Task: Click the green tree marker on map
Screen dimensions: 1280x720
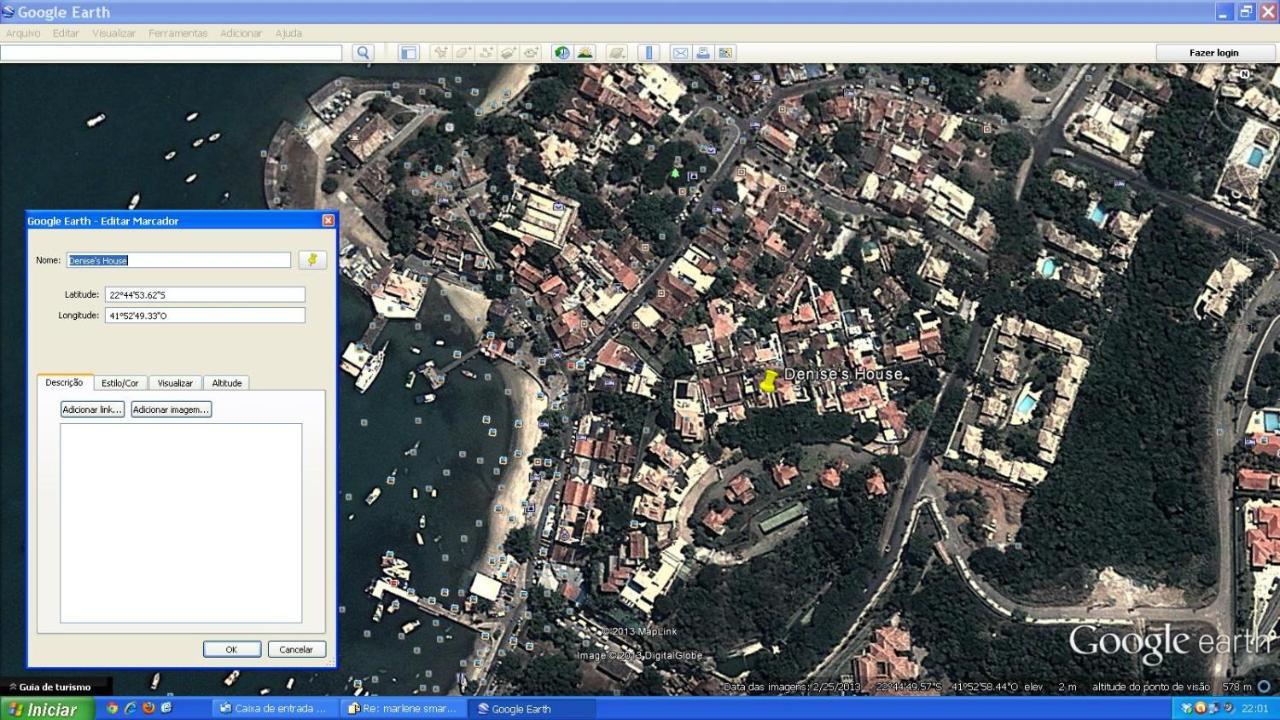Action: (675, 173)
